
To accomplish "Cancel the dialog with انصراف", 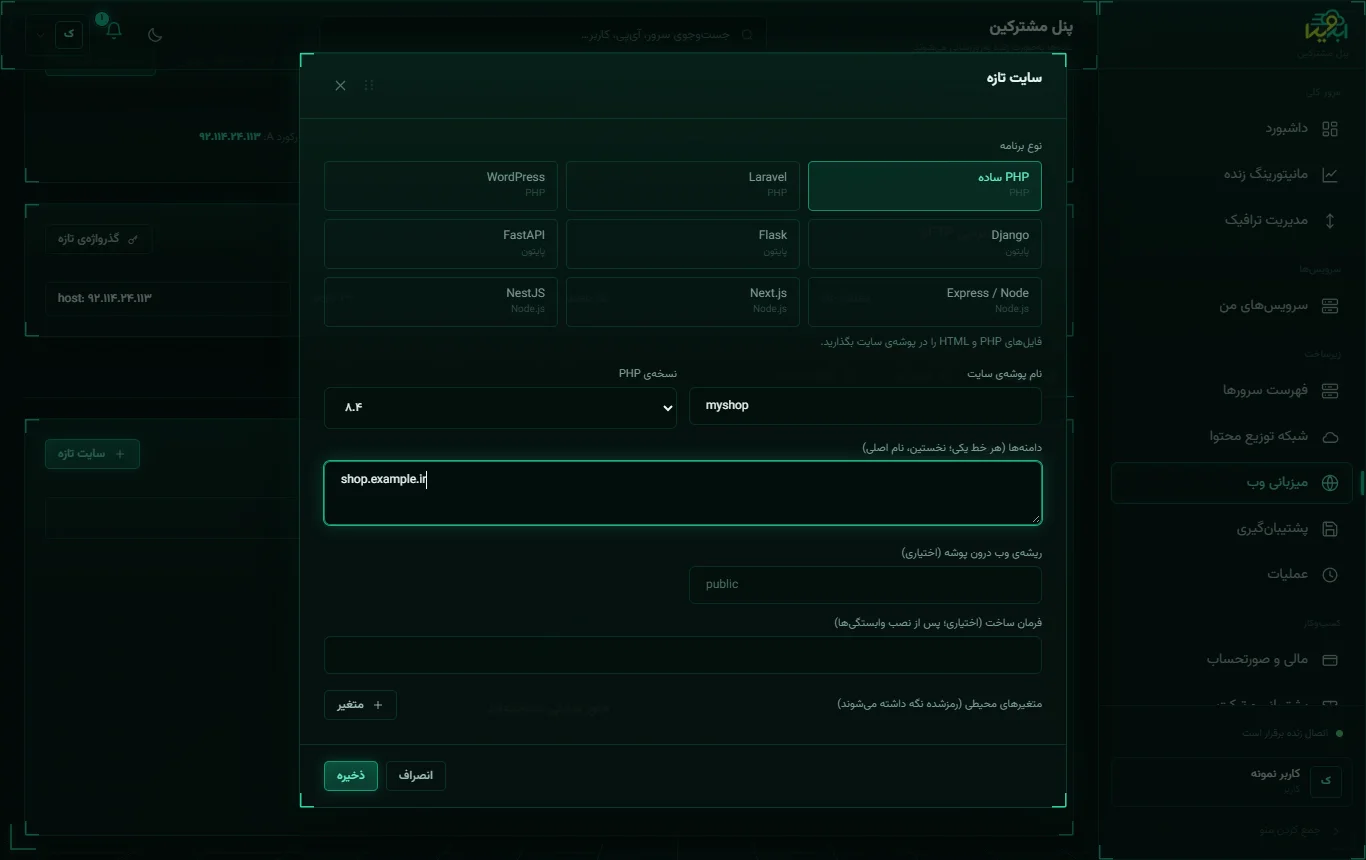I will tap(416, 776).
